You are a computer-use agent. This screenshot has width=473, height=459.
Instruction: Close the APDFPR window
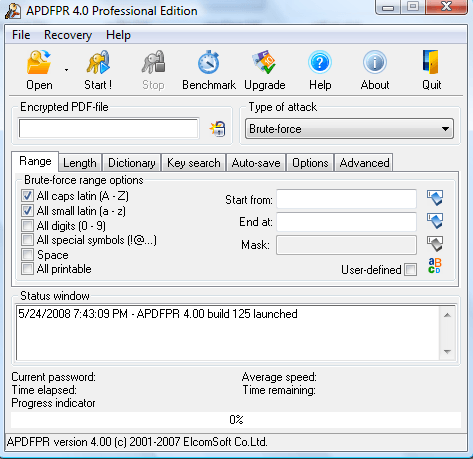point(446,7)
